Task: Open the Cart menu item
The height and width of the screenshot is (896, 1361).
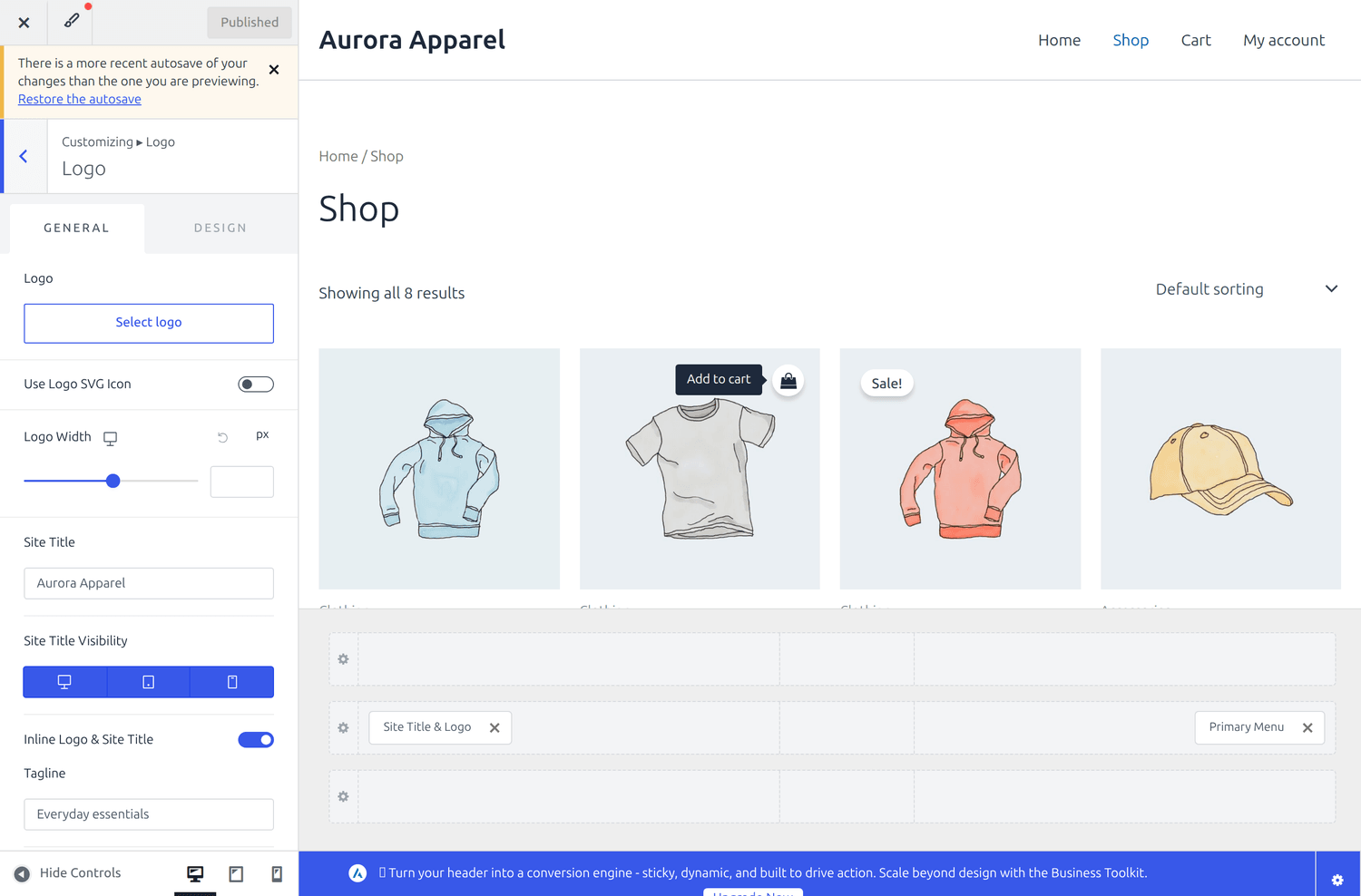Action: coord(1196,40)
